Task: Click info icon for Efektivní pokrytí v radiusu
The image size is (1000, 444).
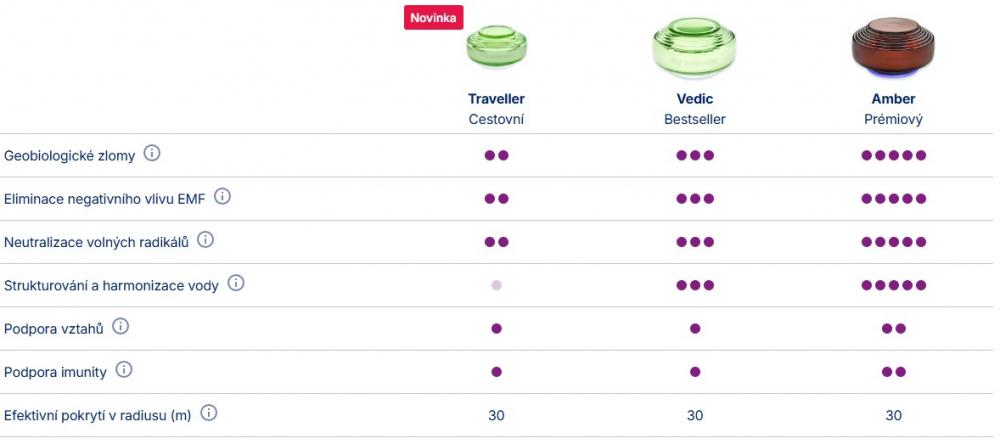Action: pyautogui.click(x=208, y=412)
